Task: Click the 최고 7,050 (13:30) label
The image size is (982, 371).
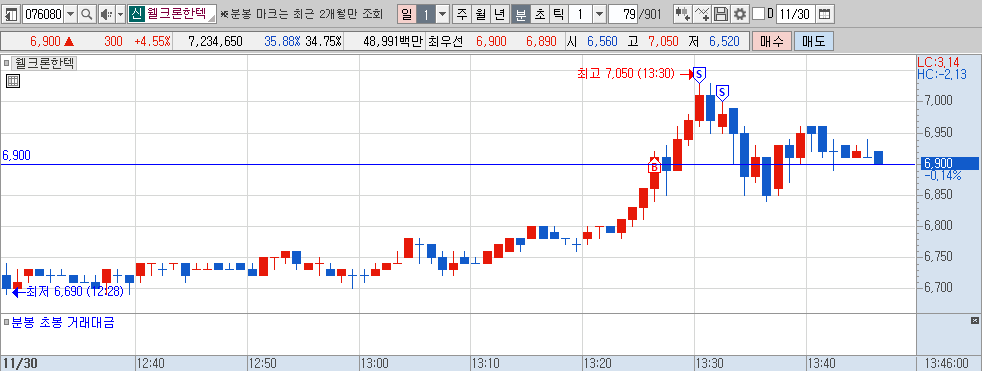Action: point(626,74)
